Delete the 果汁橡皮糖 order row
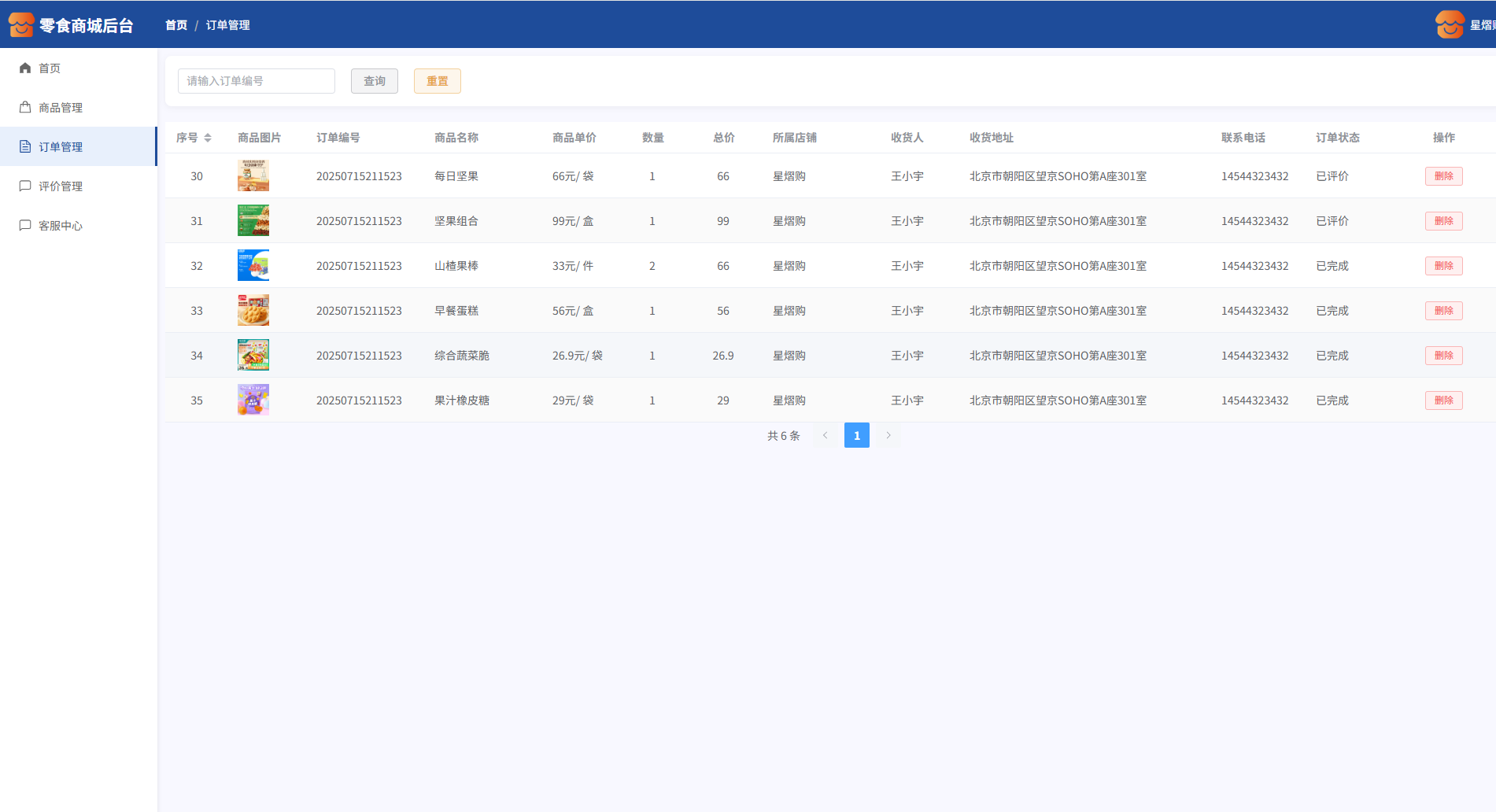The image size is (1496, 812). (1443, 400)
